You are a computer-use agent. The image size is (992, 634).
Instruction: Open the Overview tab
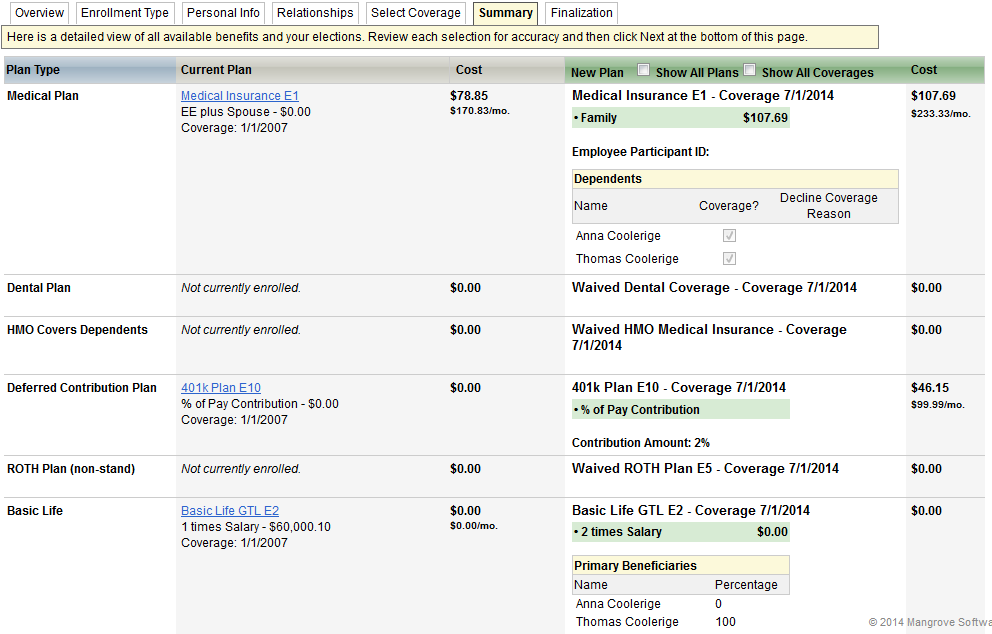[x=39, y=13]
